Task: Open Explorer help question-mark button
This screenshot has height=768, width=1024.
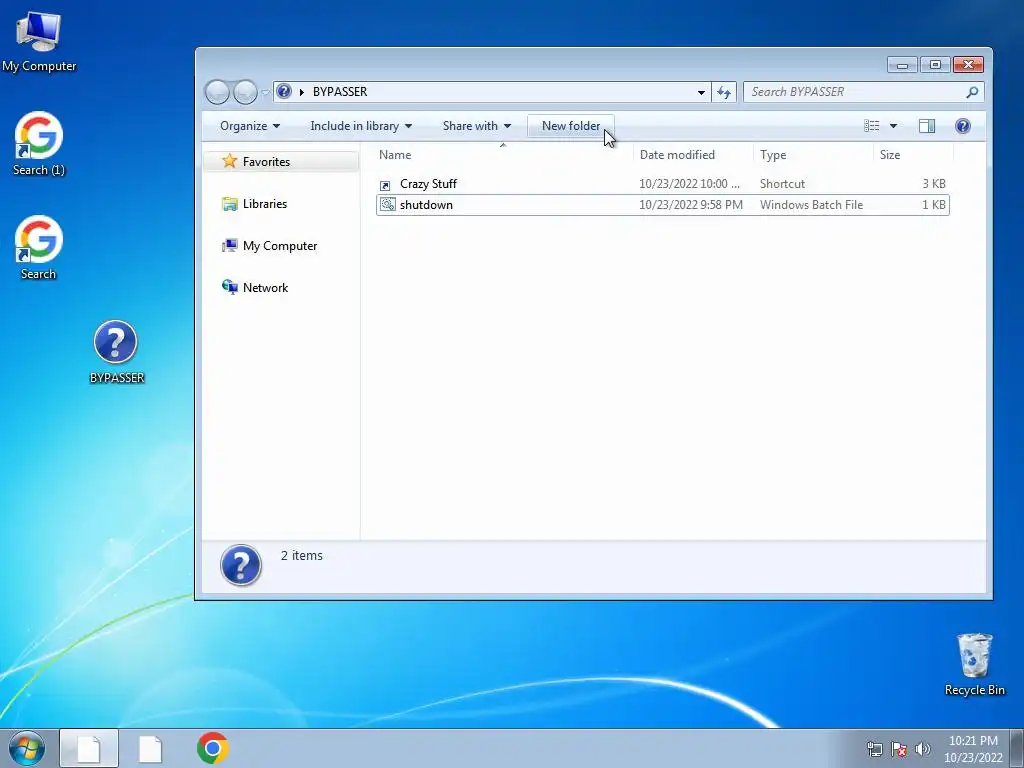Action: tap(963, 125)
